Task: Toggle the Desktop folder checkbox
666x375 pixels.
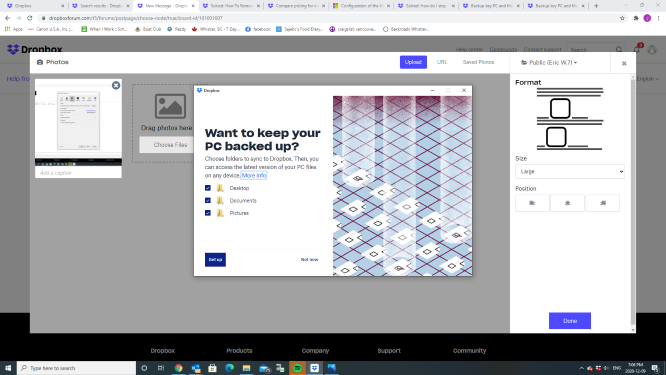Action: click(208, 188)
